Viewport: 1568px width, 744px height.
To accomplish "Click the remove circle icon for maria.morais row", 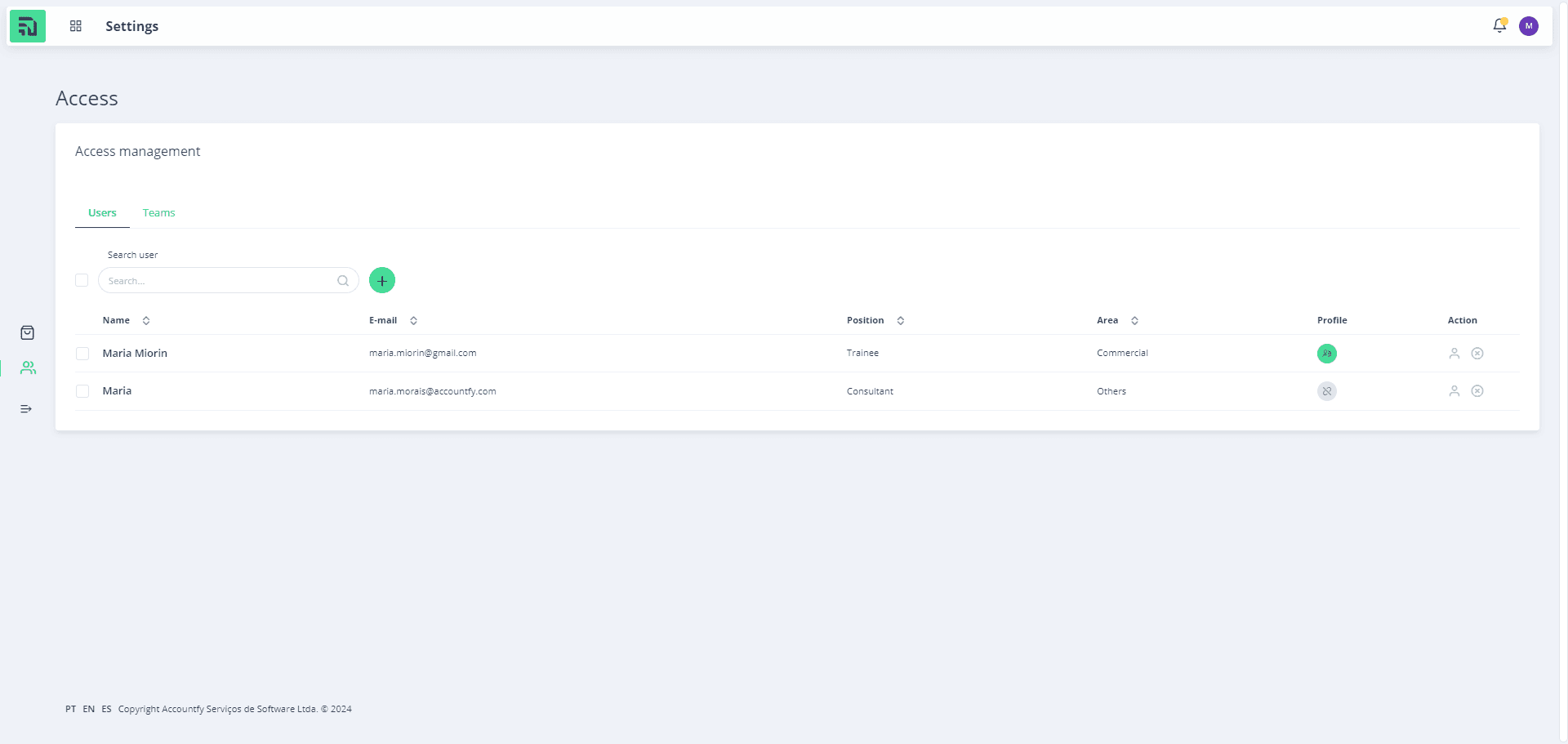I will (x=1477, y=391).
